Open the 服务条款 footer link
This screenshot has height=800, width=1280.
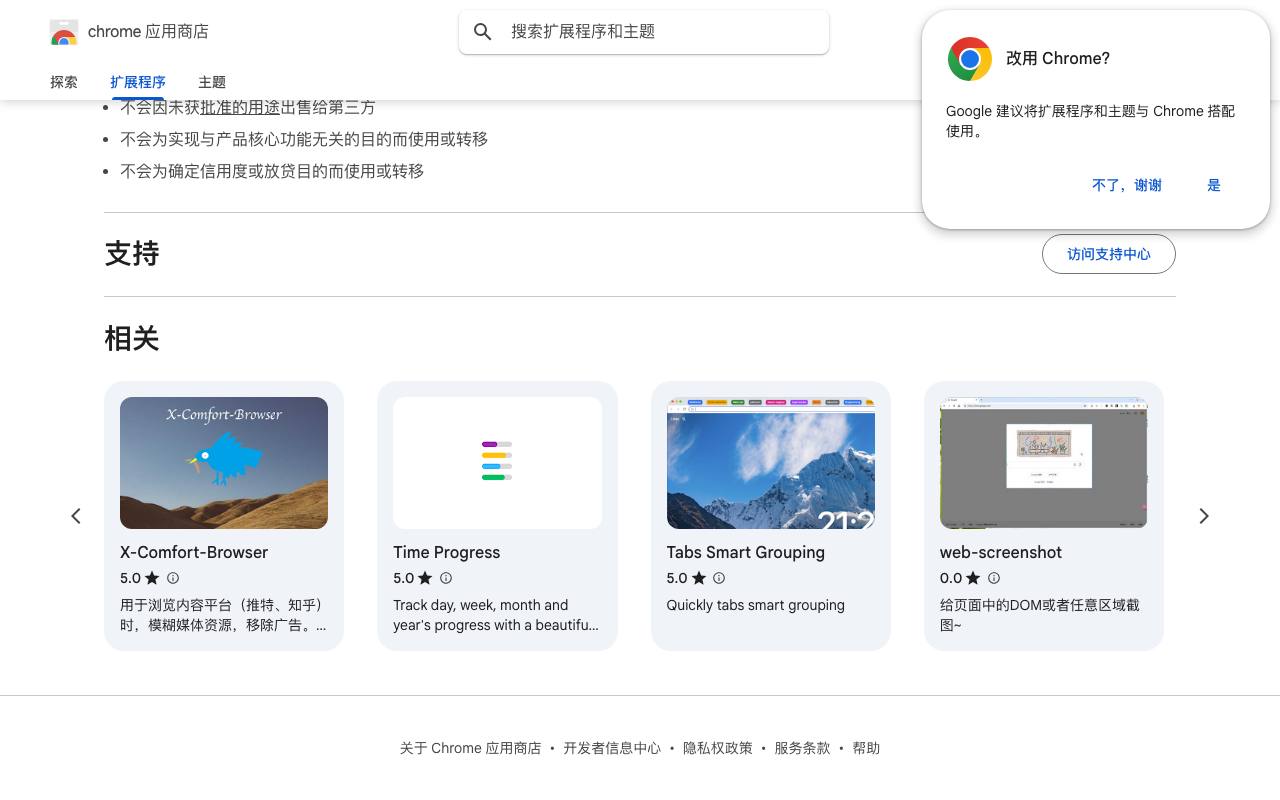coord(802,748)
